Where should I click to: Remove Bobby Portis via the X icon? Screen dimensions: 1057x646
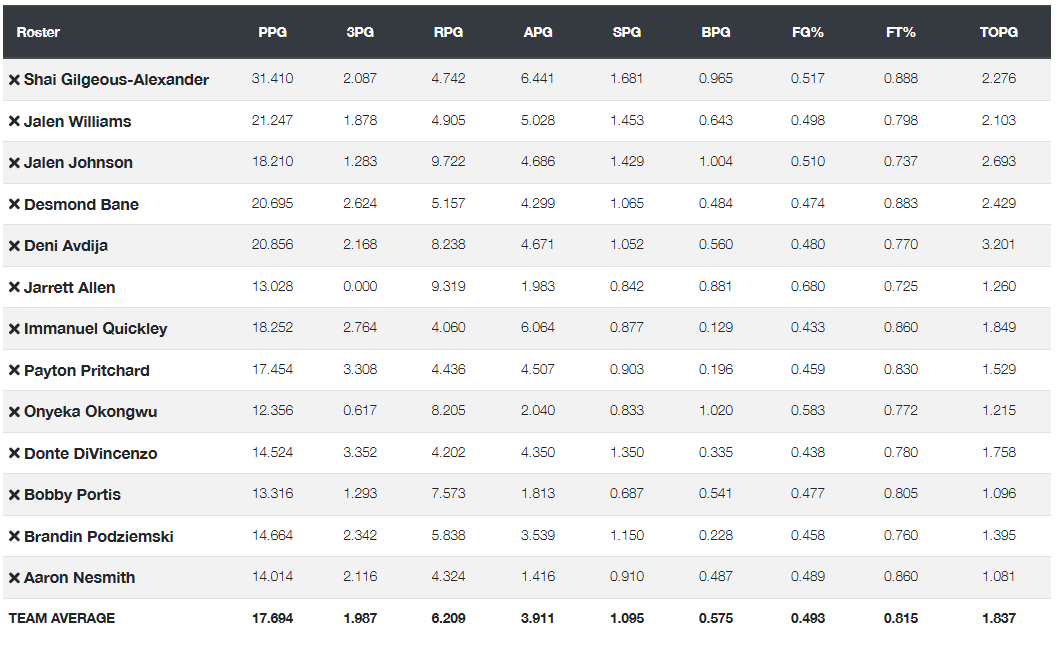(14, 494)
